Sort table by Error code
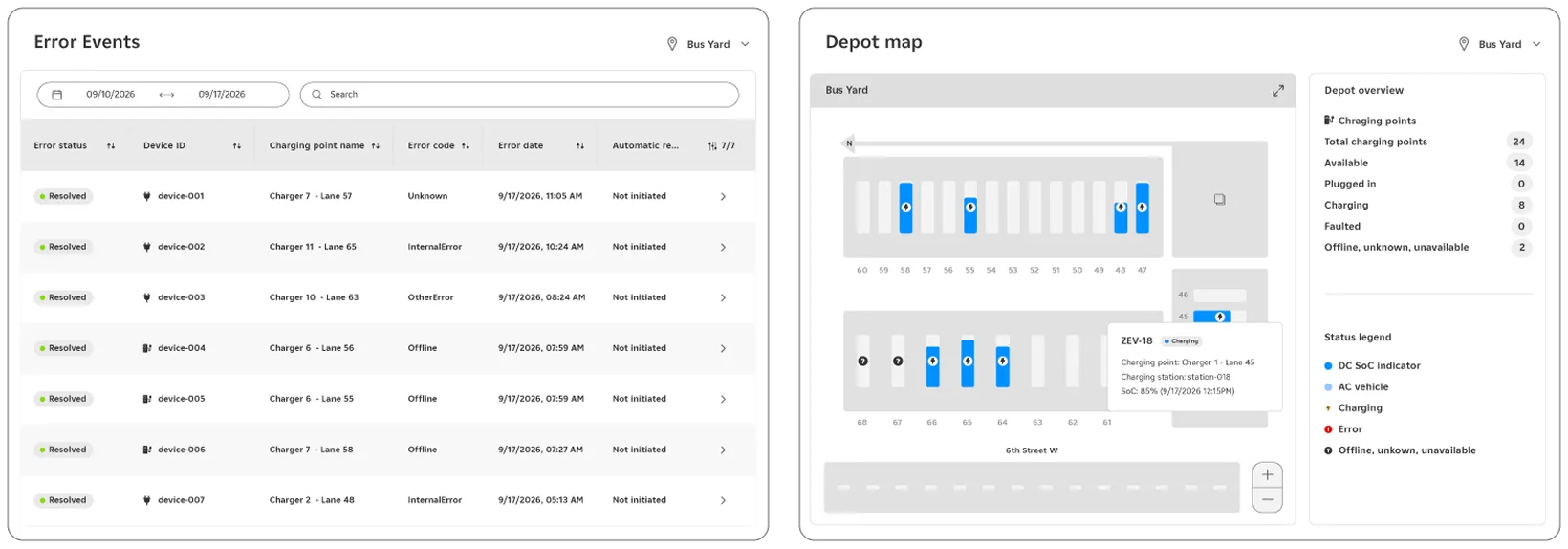This screenshot has width=1568, height=549. (x=466, y=146)
